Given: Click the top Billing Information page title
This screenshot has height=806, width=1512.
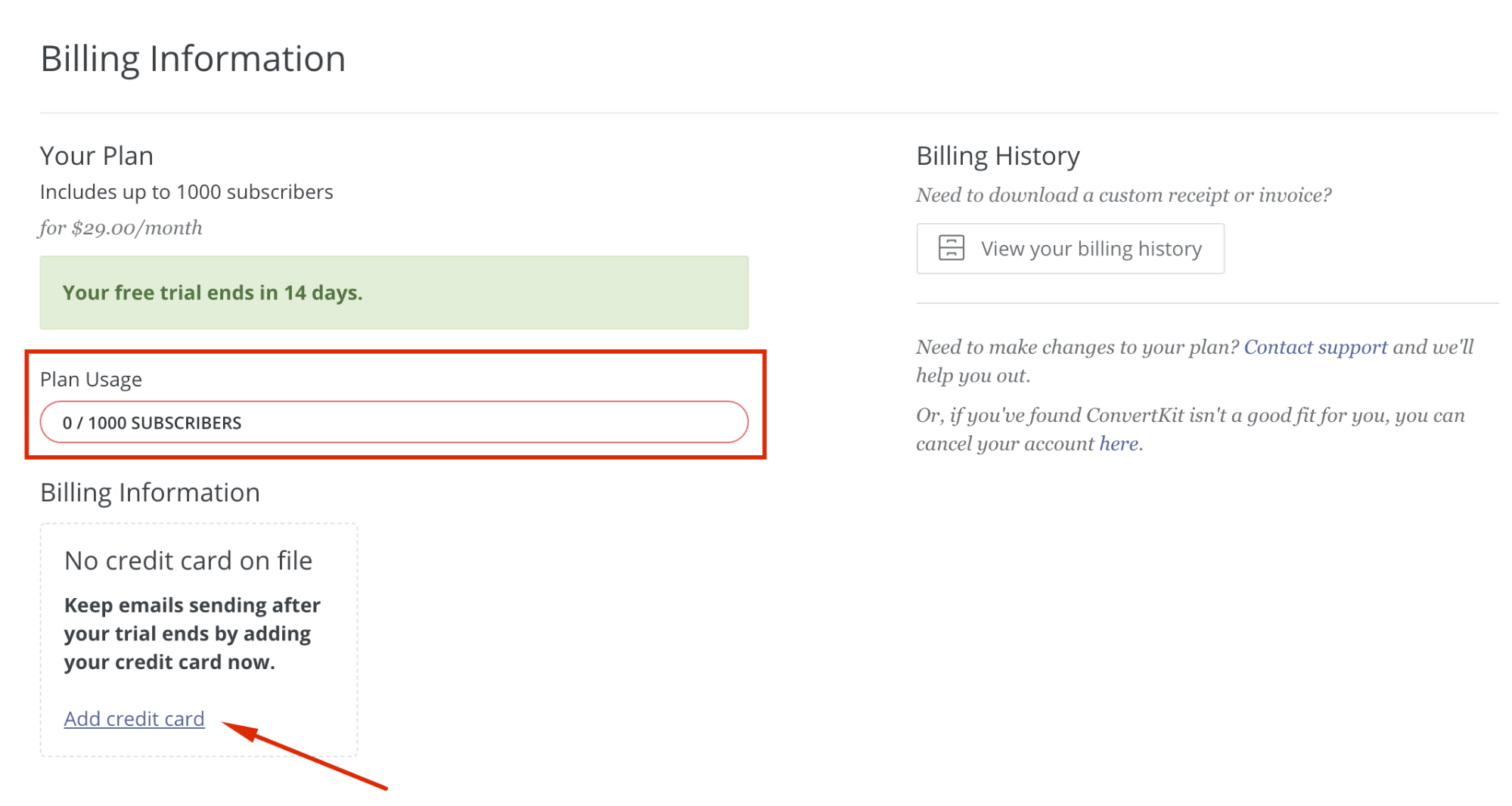Looking at the screenshot, I should click(x=193, y=59).
